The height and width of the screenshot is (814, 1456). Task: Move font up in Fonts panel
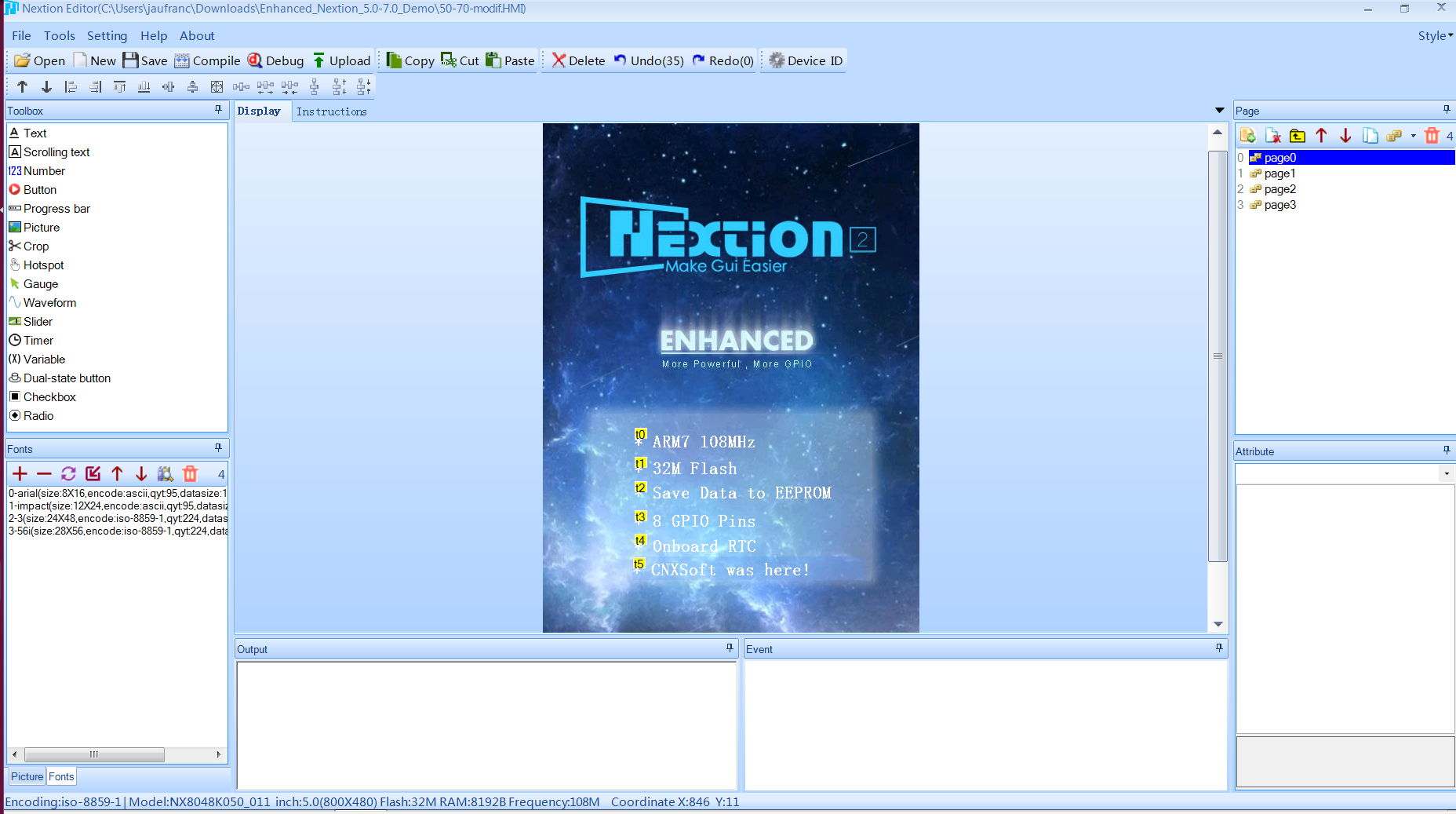(117, 473)
